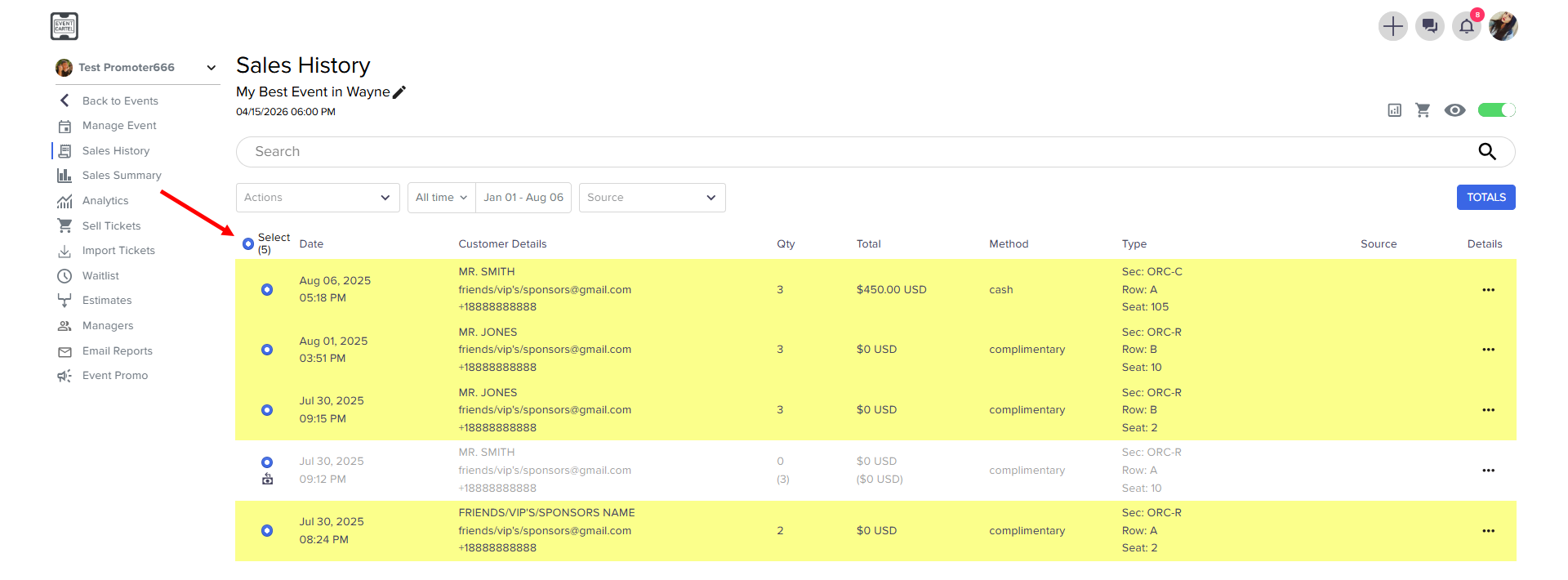Open the shopping cart icon near toggle
This screenshot has height=580, width=1568.
(x=1423, y=110)
